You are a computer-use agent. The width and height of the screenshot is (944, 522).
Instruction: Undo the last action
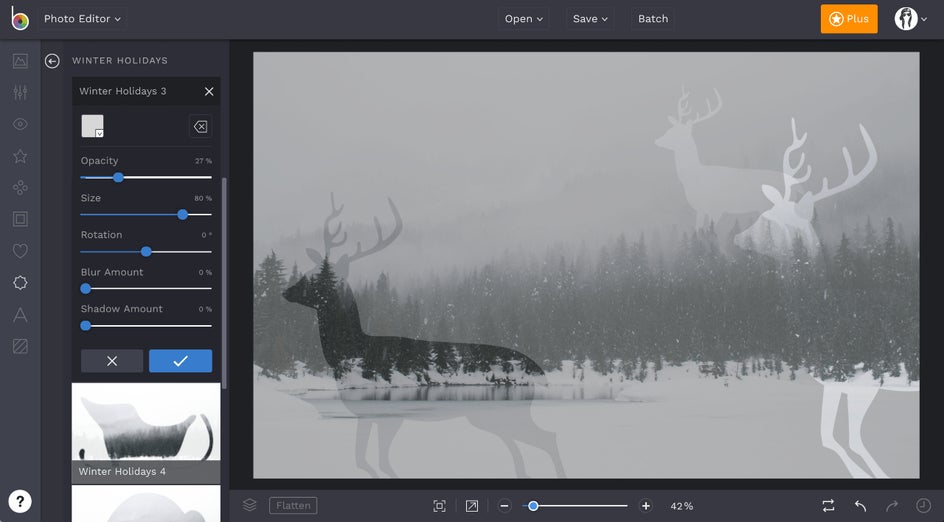pos(860,506)
